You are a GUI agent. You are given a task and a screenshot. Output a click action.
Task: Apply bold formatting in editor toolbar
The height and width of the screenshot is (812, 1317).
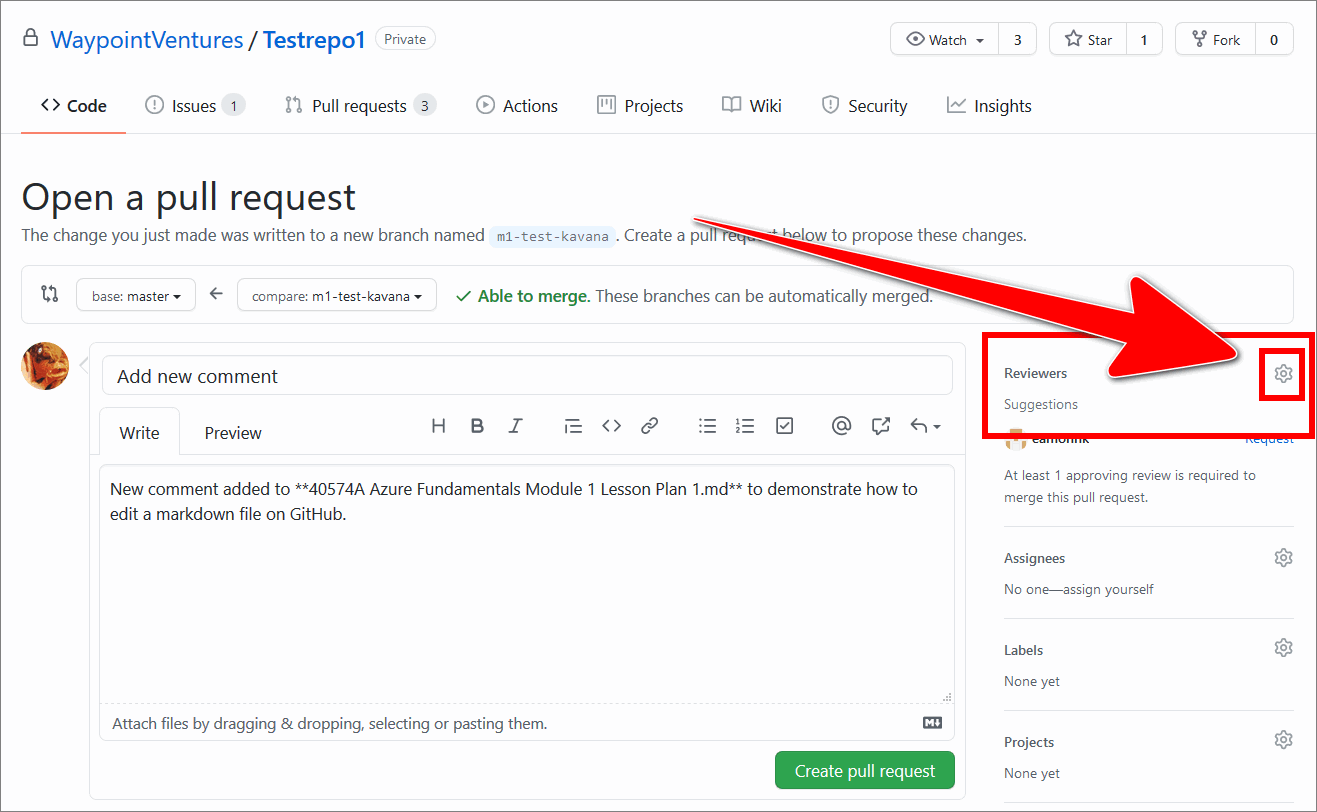tap(477, 426)
